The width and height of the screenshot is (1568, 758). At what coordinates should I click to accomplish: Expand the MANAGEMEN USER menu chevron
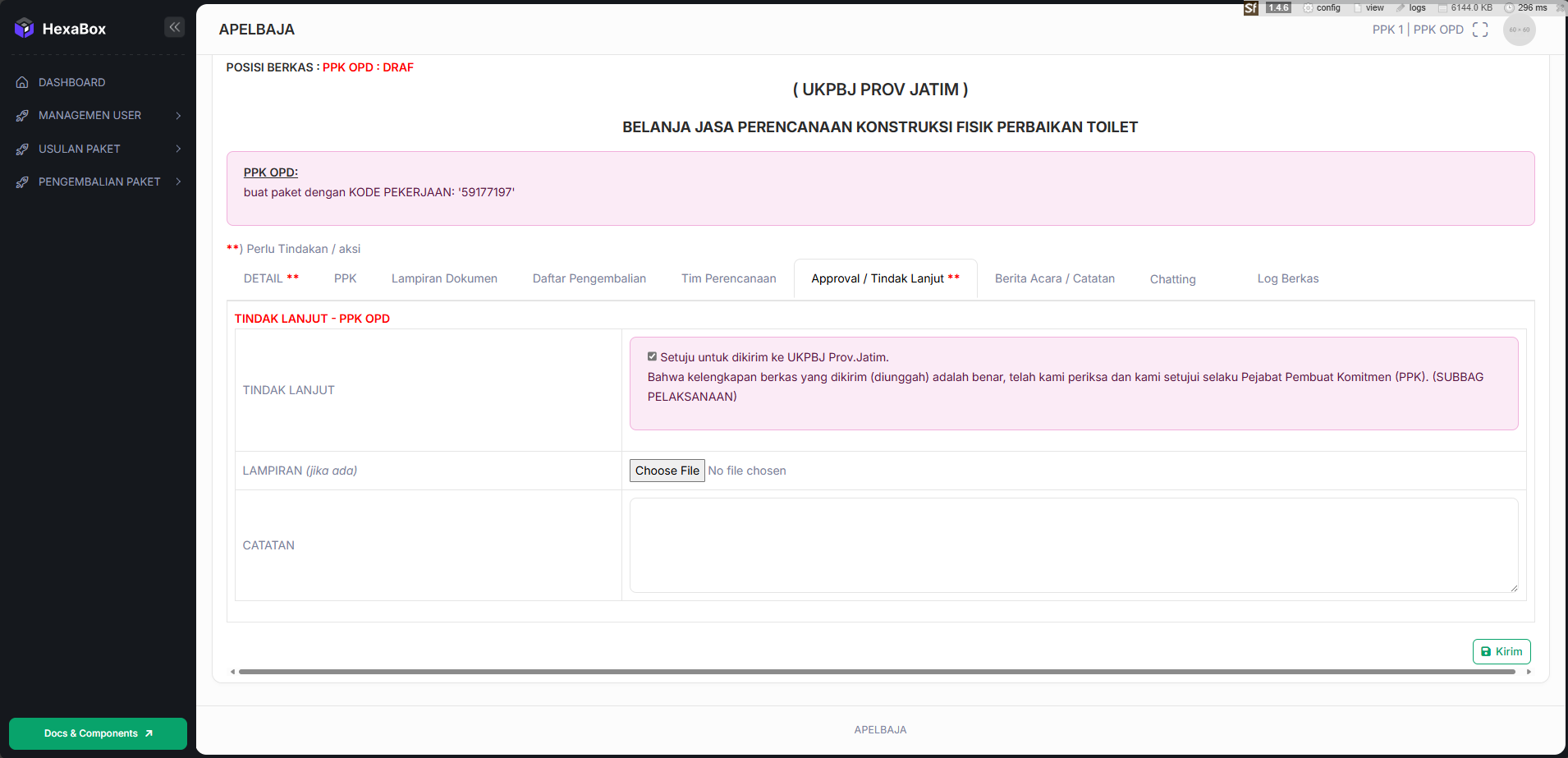178,116
